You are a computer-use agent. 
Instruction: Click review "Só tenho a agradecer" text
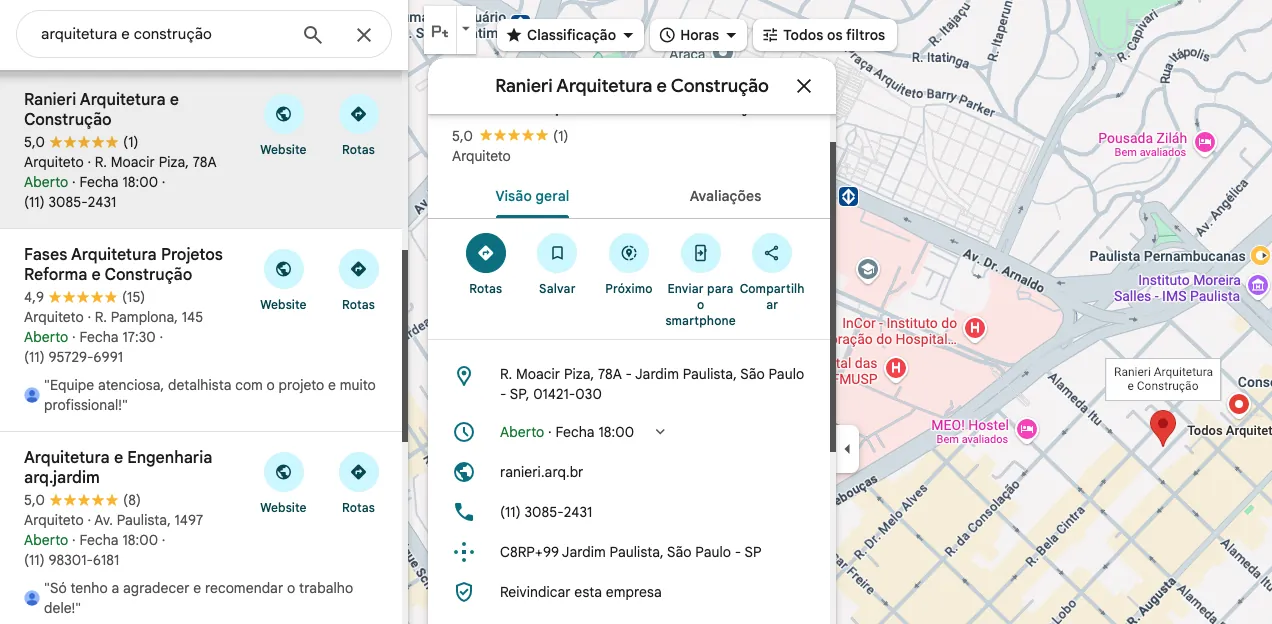(198, 598)
